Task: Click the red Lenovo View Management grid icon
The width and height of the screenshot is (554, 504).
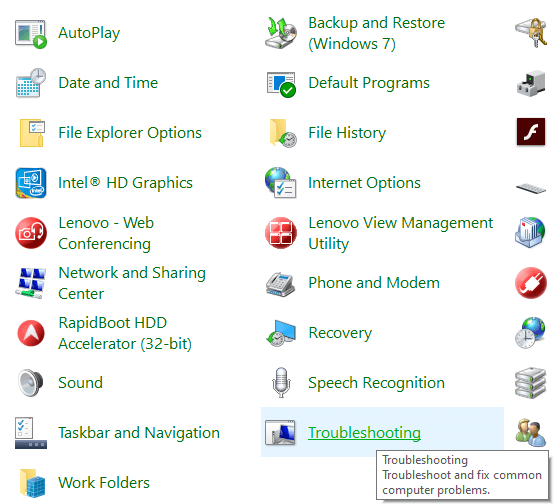Action: click(x=281, y=233)
